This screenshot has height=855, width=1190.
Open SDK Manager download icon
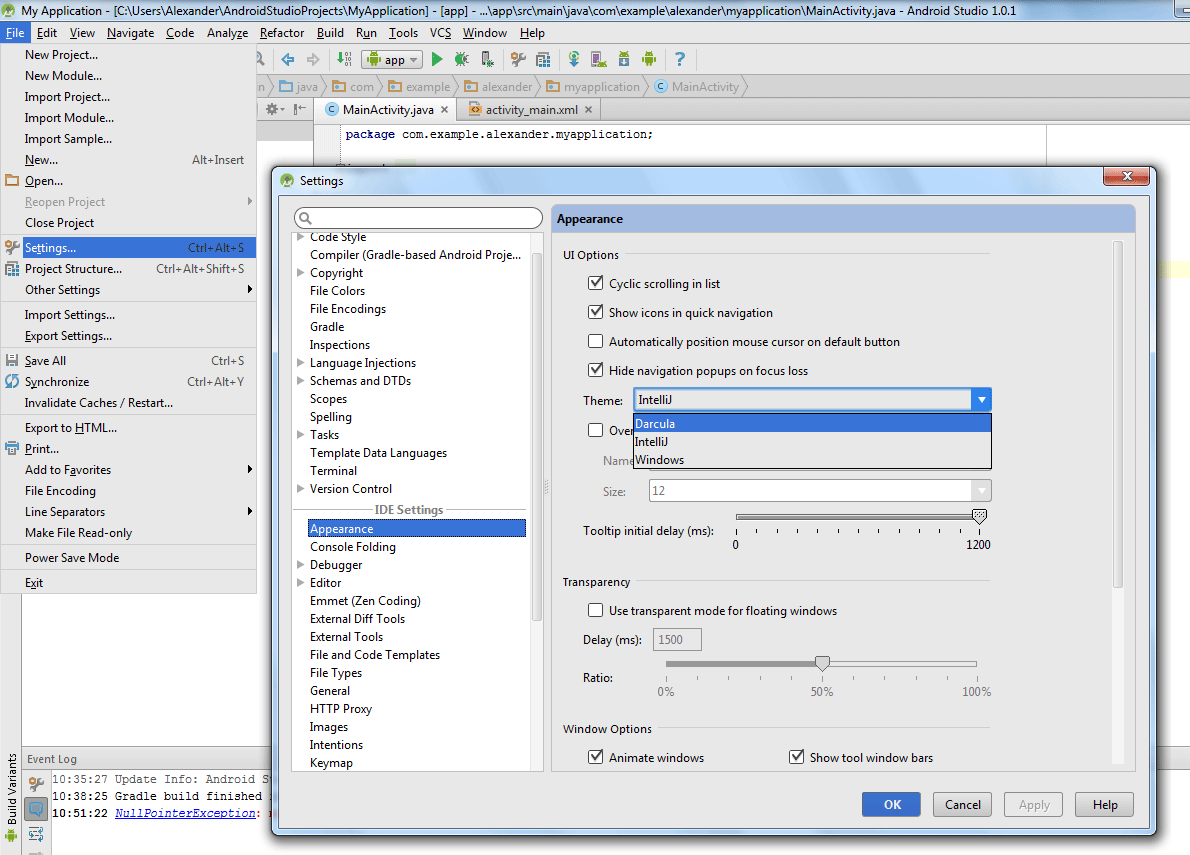tap(624, 59)
